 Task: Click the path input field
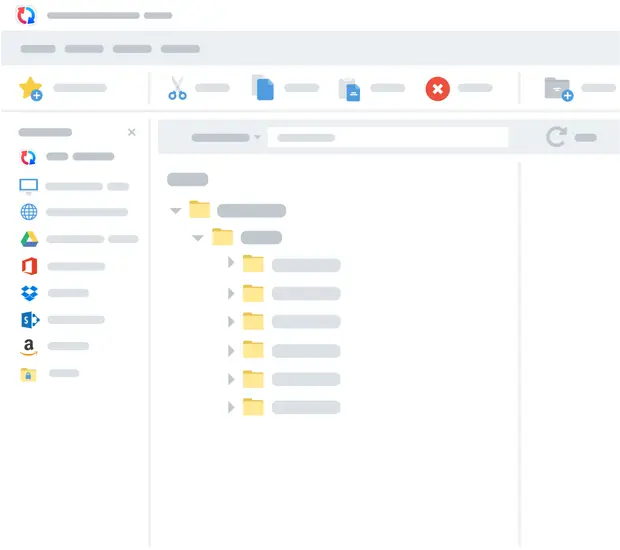tap(387, 137)
